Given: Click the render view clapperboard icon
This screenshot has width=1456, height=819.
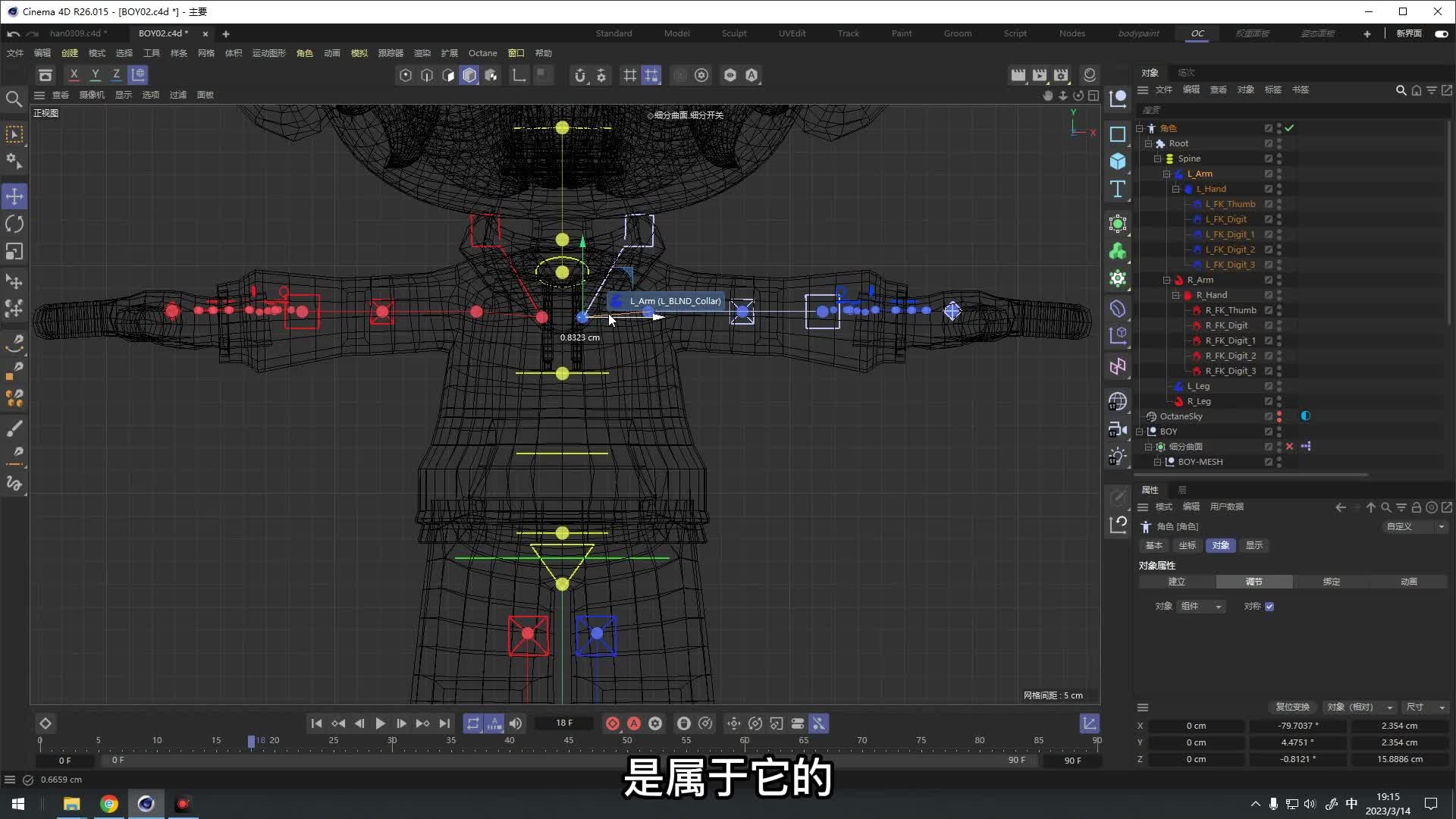Looking at the screenshot, I should 1018,75.
